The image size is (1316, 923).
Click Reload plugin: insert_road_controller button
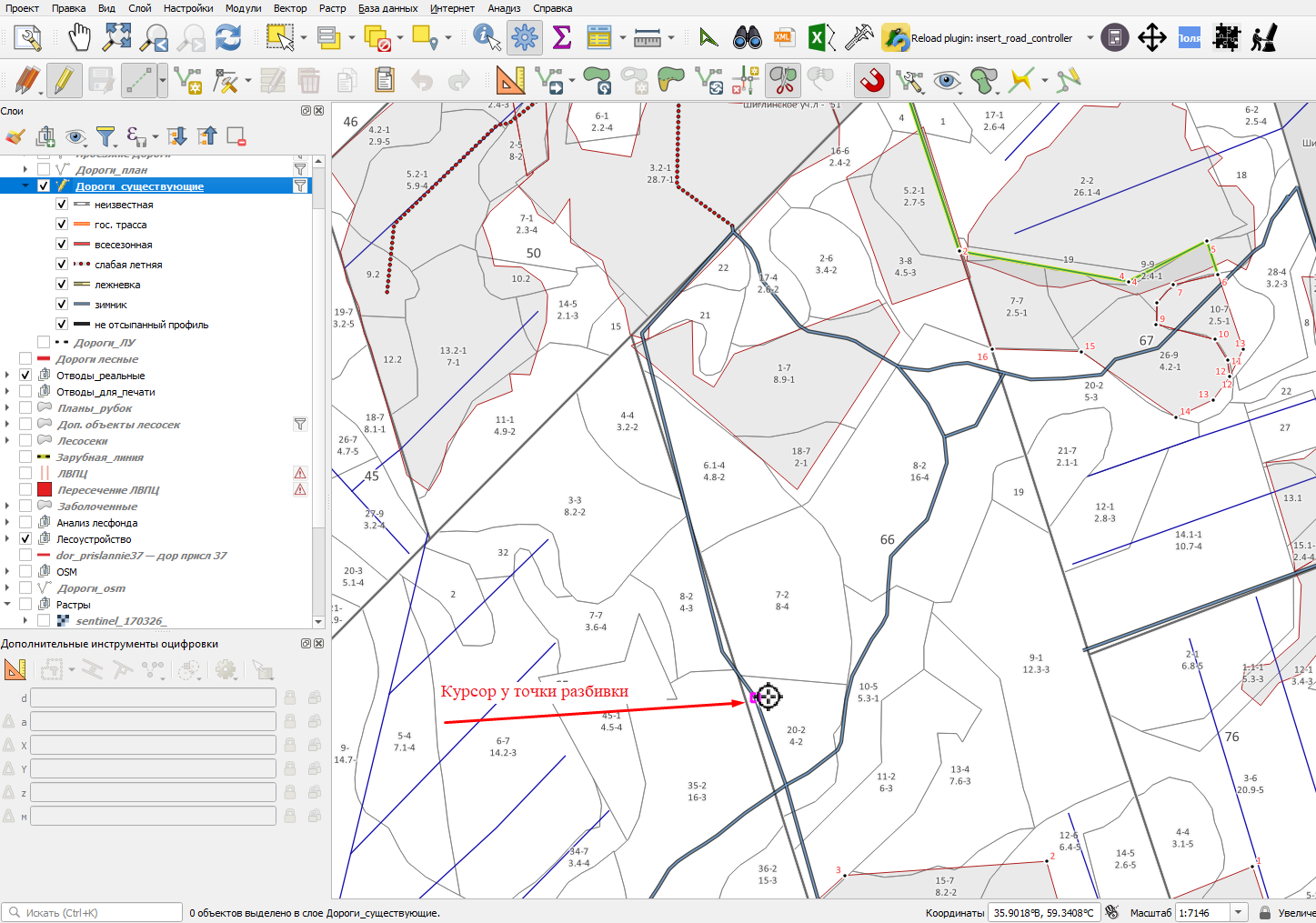[x=979, y=38]
